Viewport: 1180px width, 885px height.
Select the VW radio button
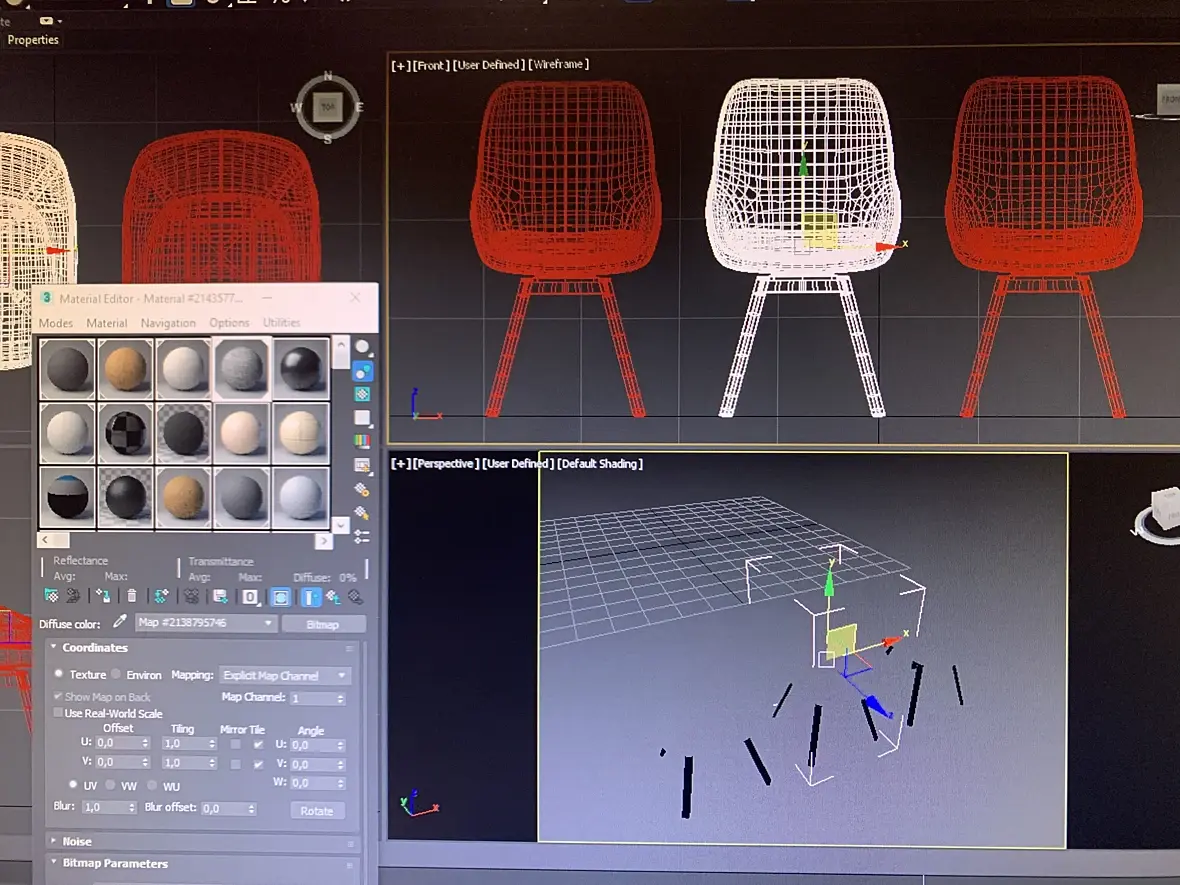[111, 785]
